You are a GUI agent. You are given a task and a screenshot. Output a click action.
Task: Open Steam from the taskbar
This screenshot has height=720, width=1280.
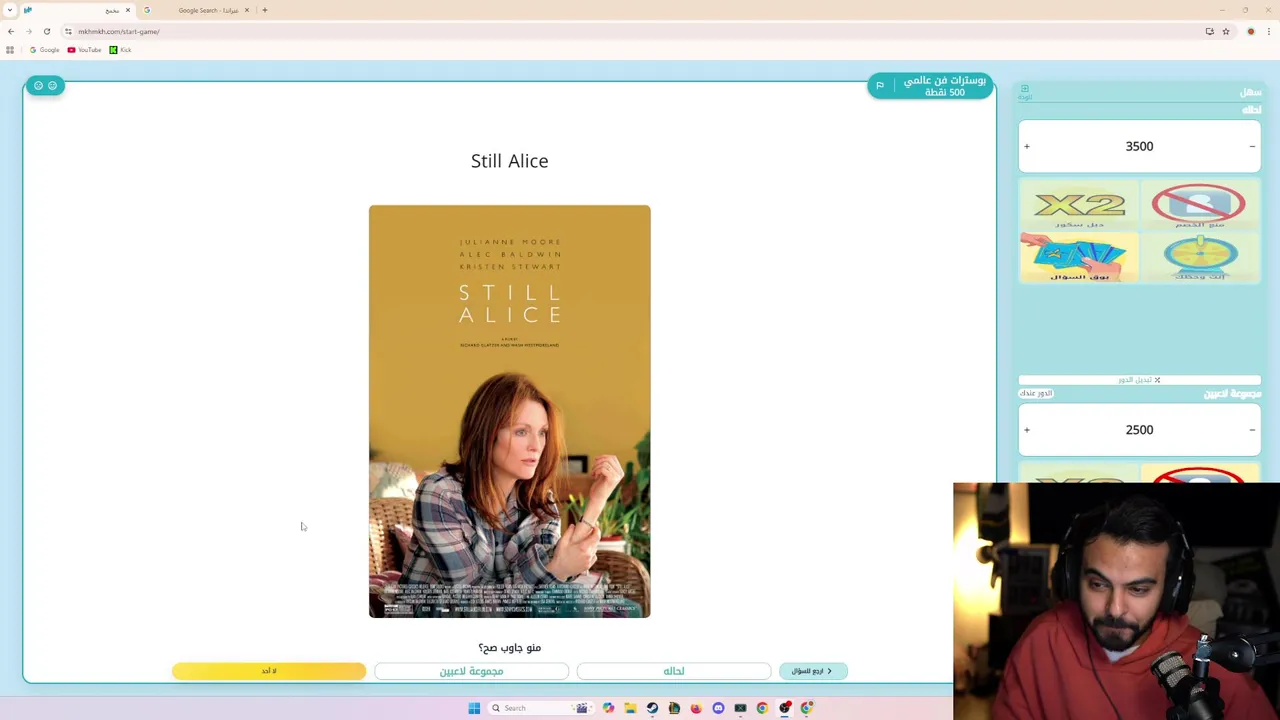pyautogui.click(x=652, y=708)
